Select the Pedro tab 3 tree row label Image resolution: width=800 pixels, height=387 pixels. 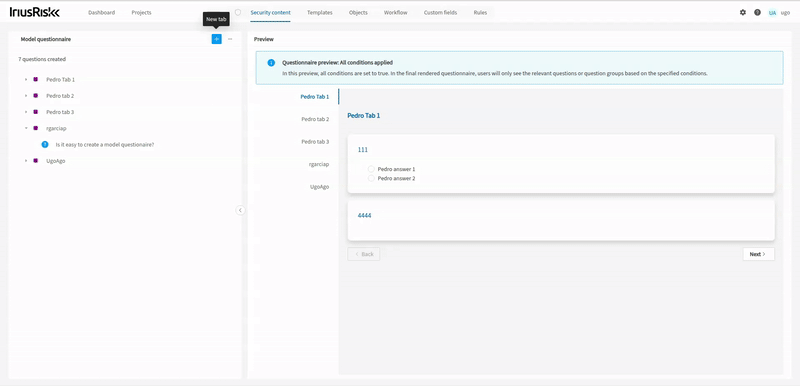click(60, 112)
